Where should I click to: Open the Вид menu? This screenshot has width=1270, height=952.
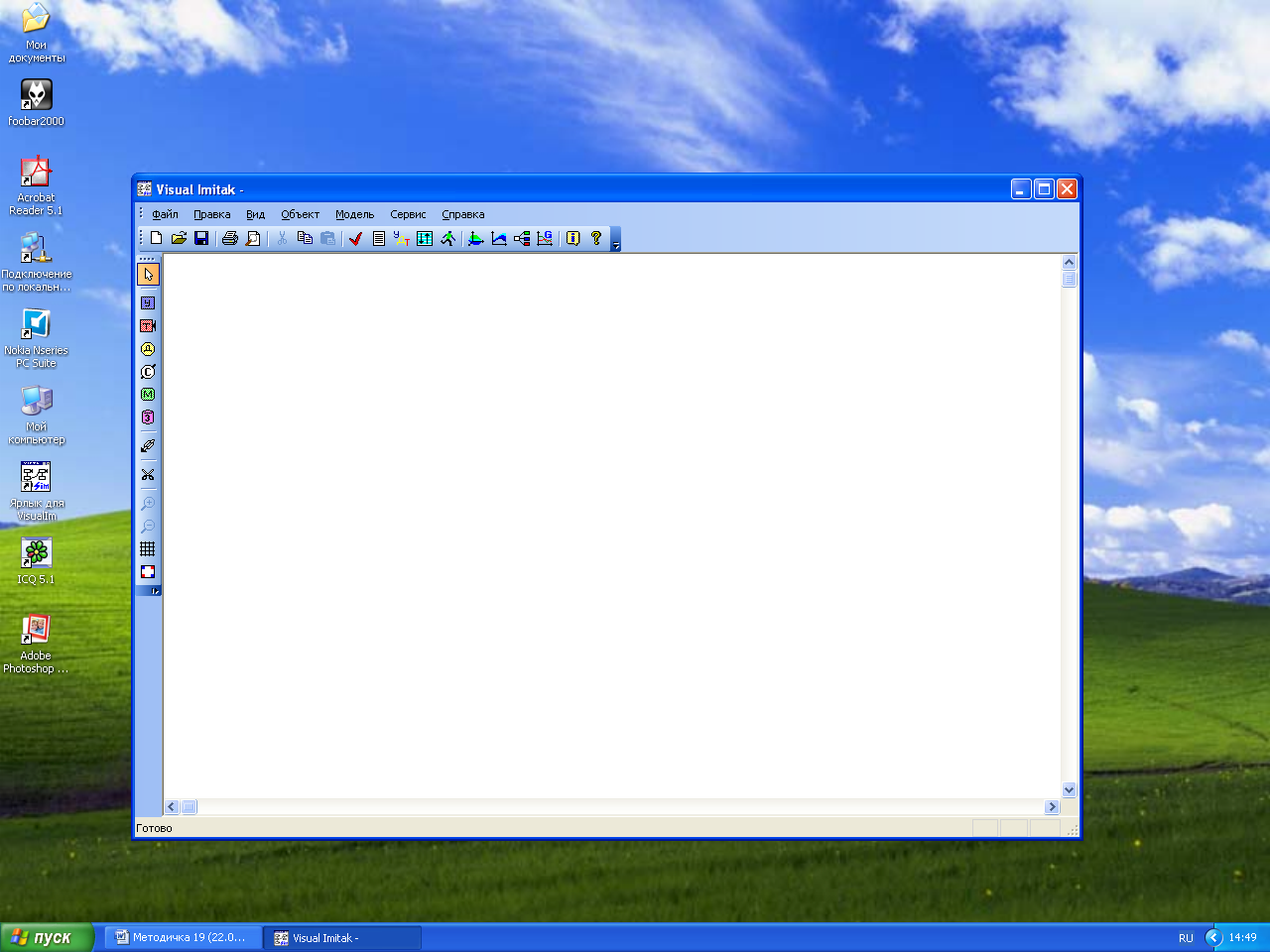coord(256,214)
